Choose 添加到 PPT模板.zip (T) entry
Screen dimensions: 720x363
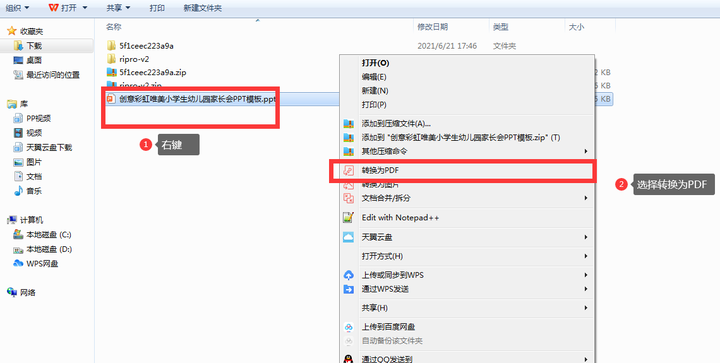point(461,137)
